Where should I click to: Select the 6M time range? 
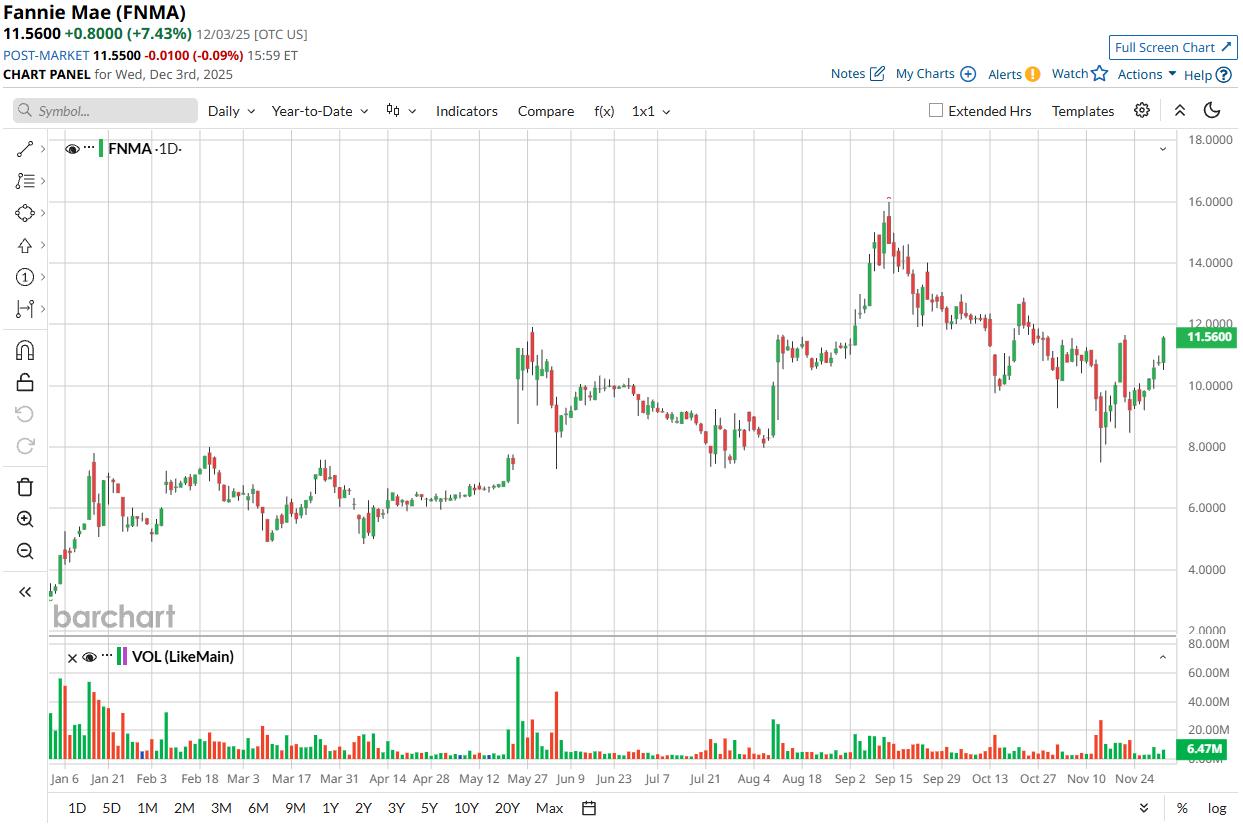click(258, 808)
